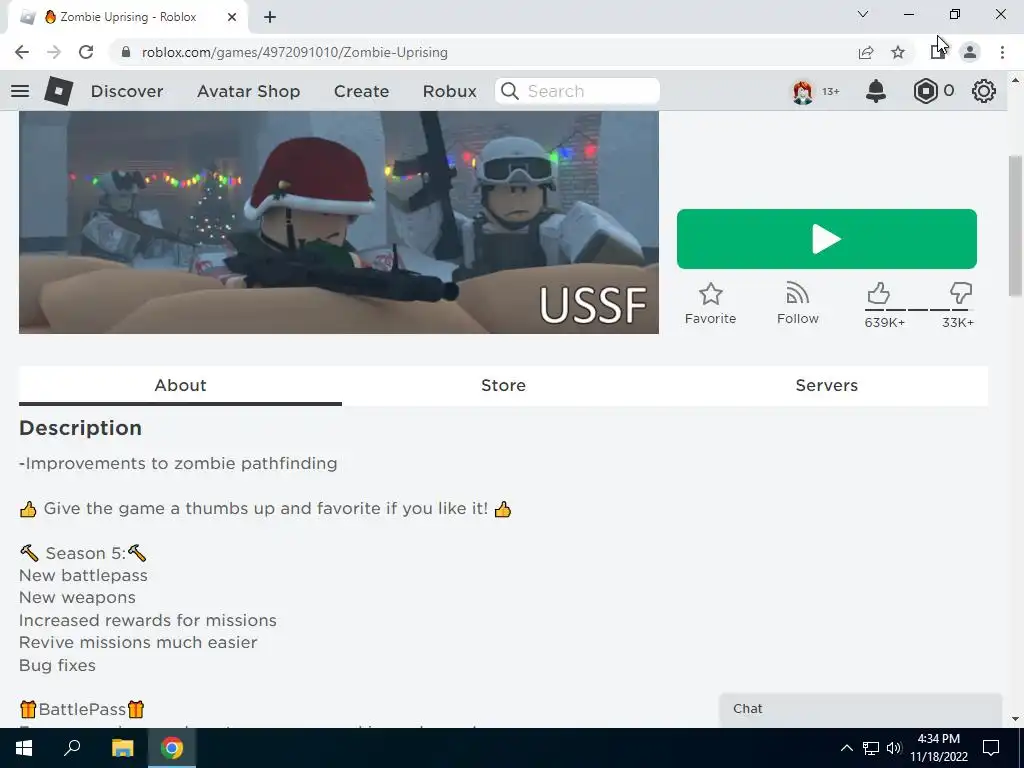Viewport: 1024px width, 768px height.
Task: Open network status tray icon
Action: (871, 748)
